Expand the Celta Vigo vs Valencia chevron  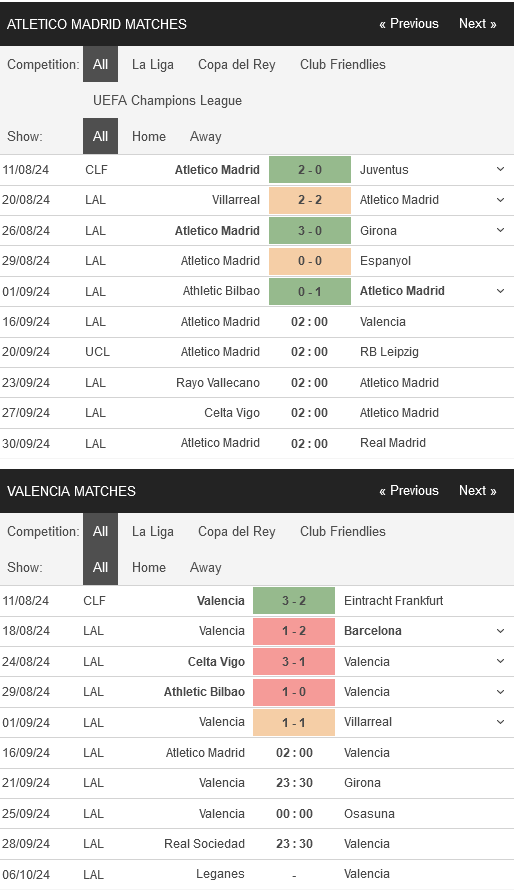500,661
